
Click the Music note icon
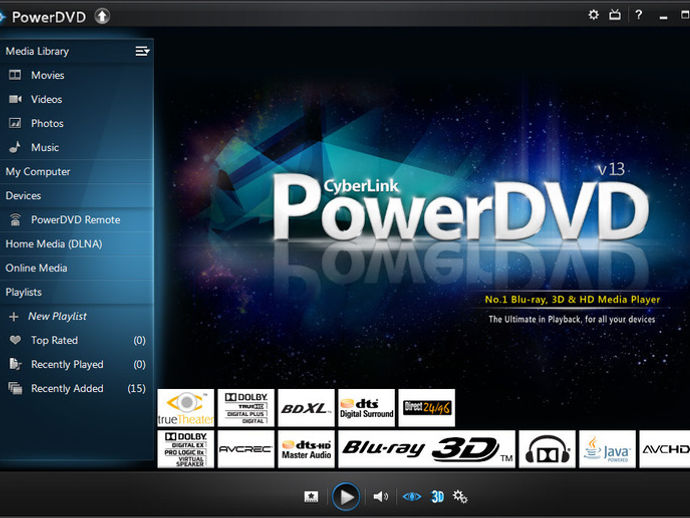15,147
